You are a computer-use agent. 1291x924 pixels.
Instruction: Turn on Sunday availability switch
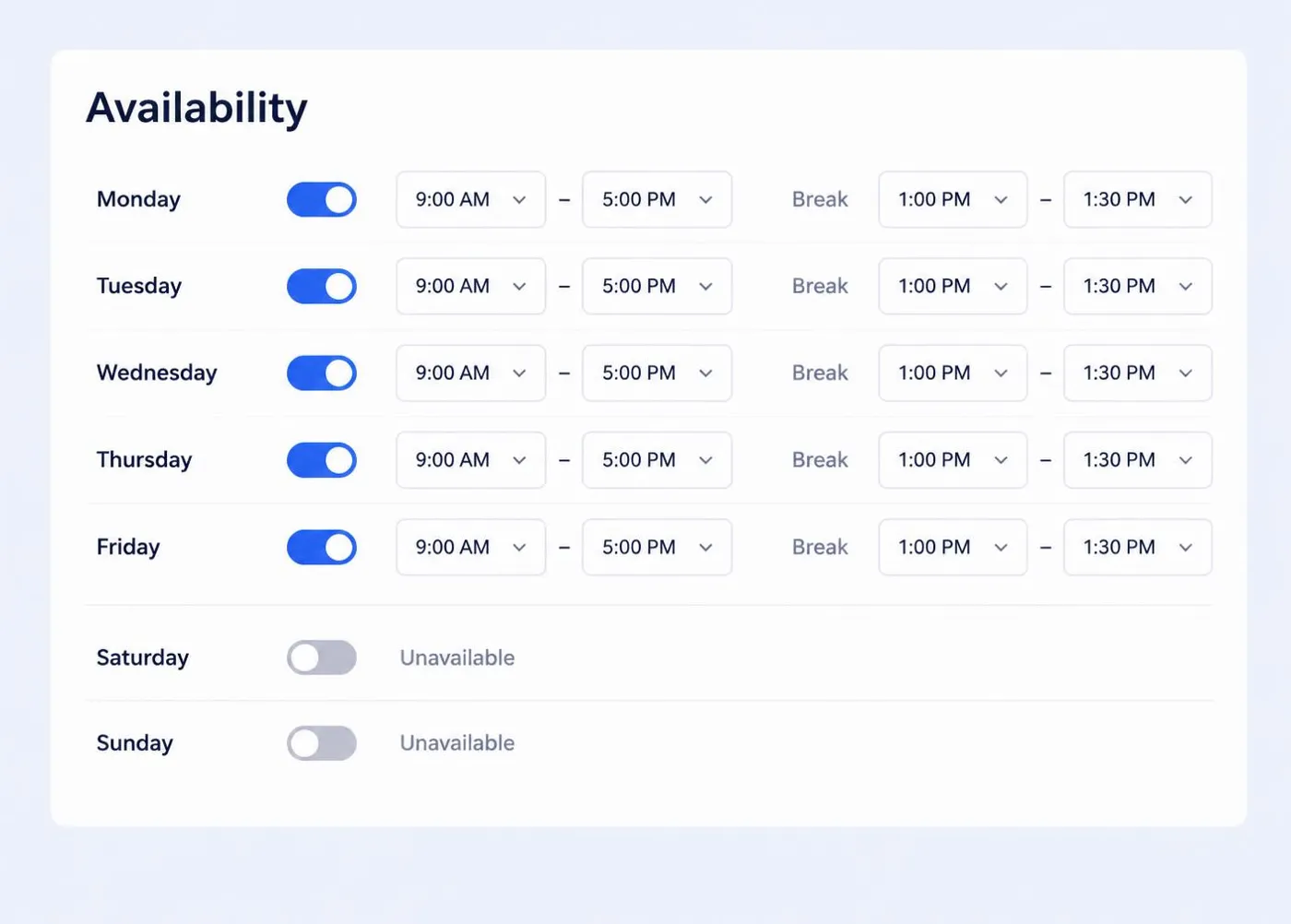322,742
